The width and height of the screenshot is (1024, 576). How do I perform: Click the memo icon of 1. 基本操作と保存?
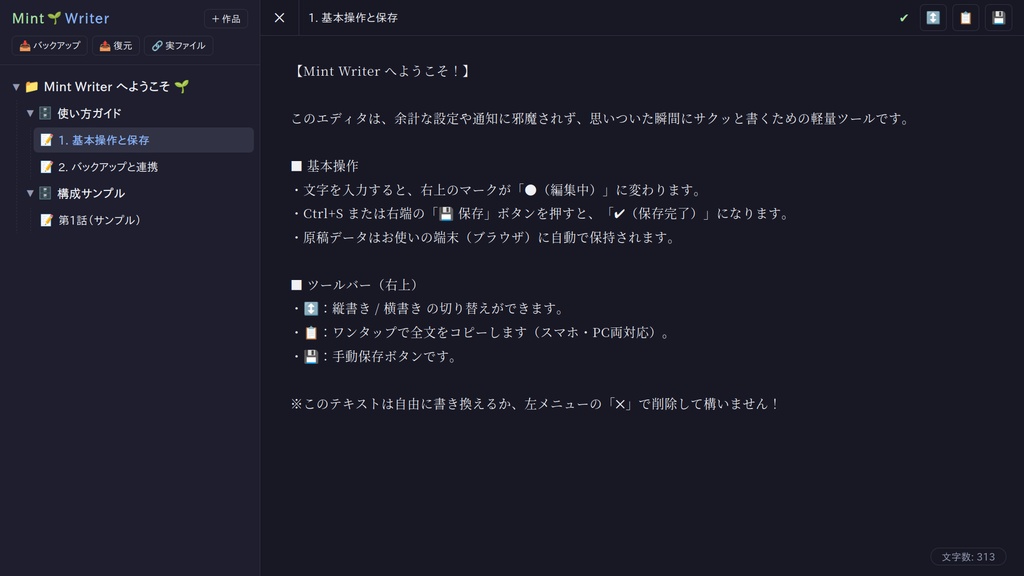46,140
